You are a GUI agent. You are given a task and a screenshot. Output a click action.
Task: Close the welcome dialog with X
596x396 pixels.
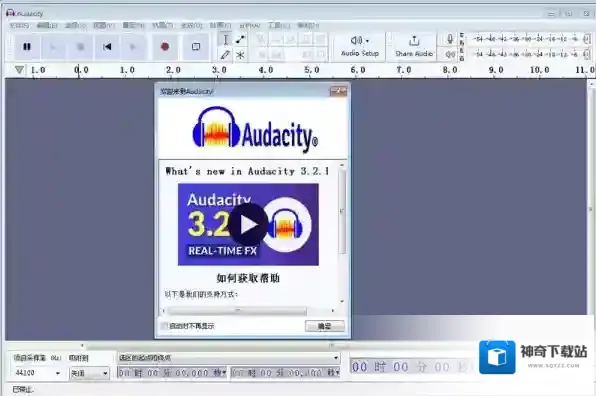coord(338,91)
